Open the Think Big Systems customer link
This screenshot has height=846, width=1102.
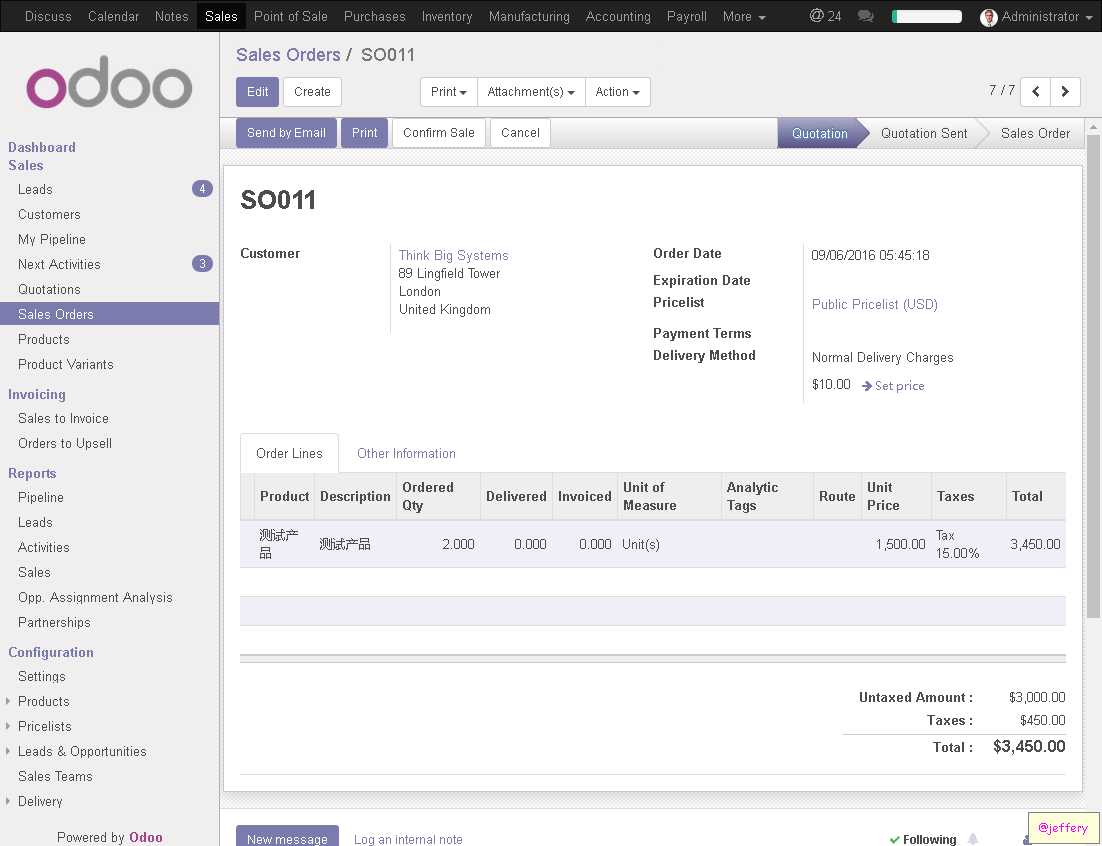[453, 255]
